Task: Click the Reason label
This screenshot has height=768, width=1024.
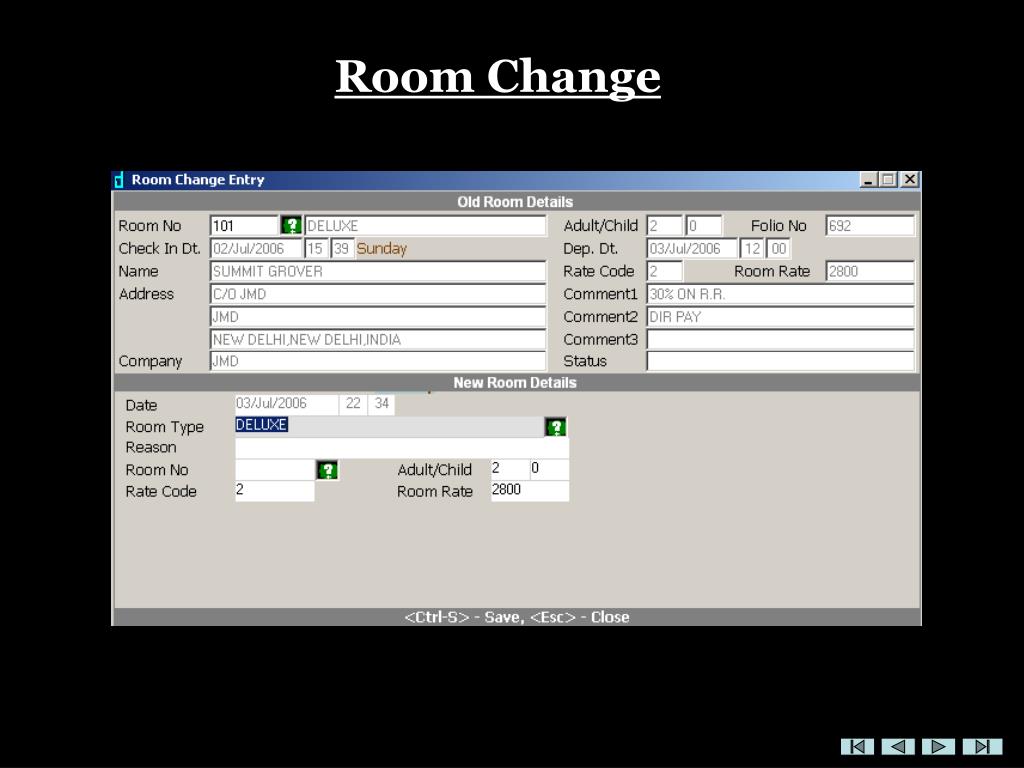Action: pyautogui.click(x=151, y=447)
